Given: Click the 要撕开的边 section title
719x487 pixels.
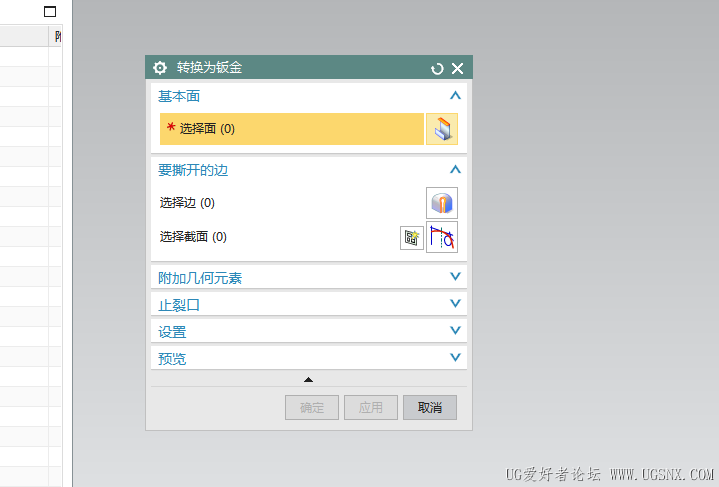Looking at the screenshot, I should [x=193, y=170].
